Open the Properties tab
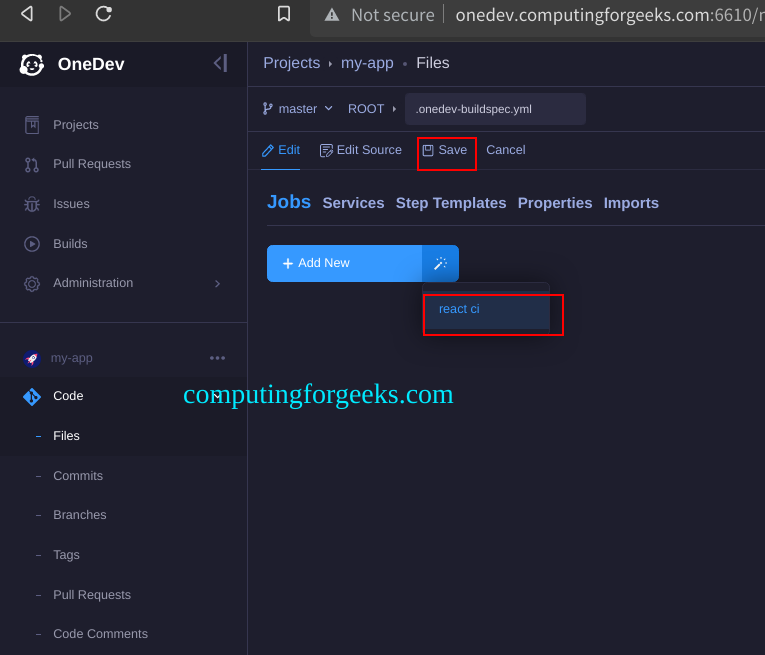The width and height of the screenshot is (765, 655). pyautogui.click(x=555, y=203)
